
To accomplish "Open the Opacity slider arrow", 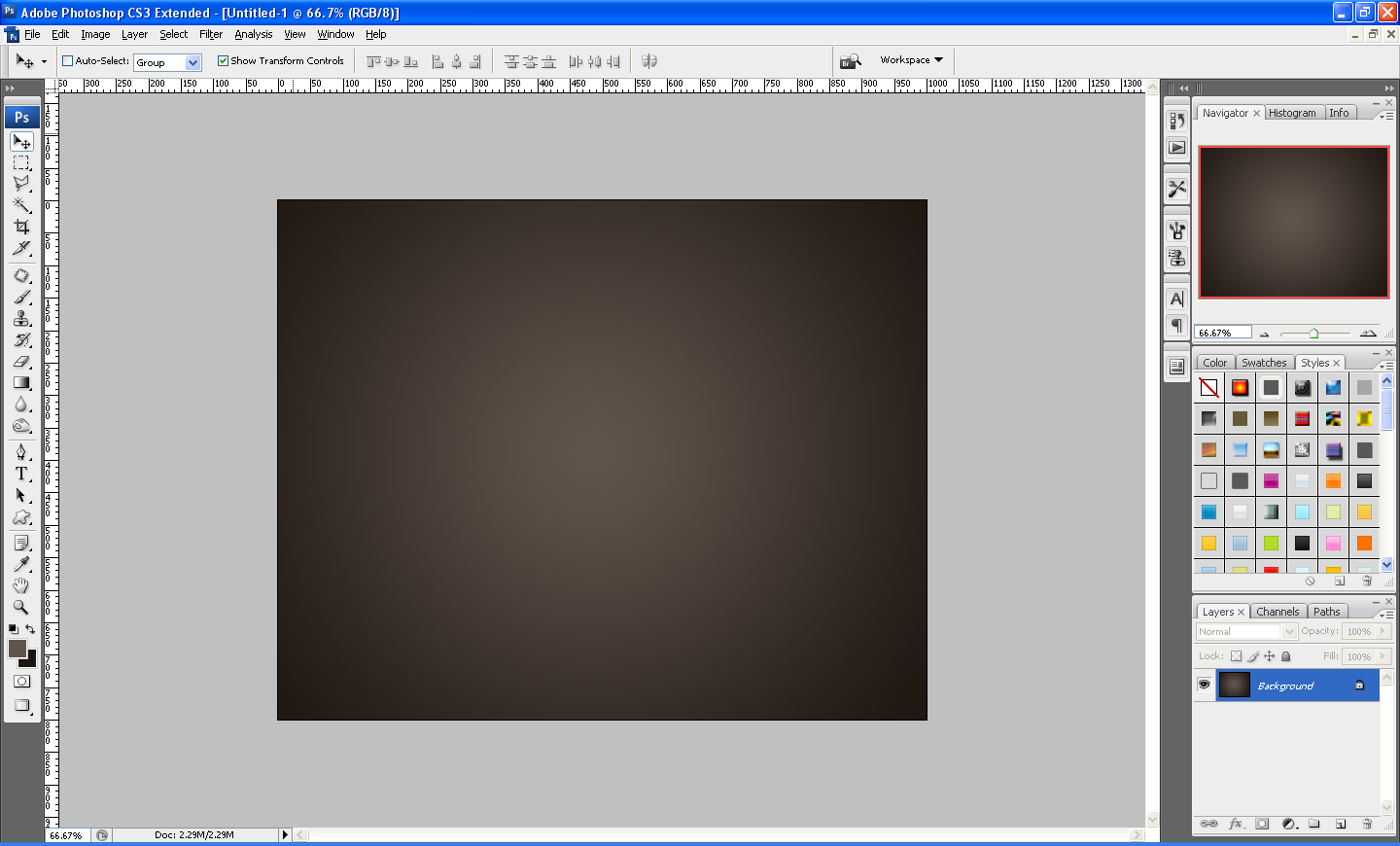I will (1382, 631).
